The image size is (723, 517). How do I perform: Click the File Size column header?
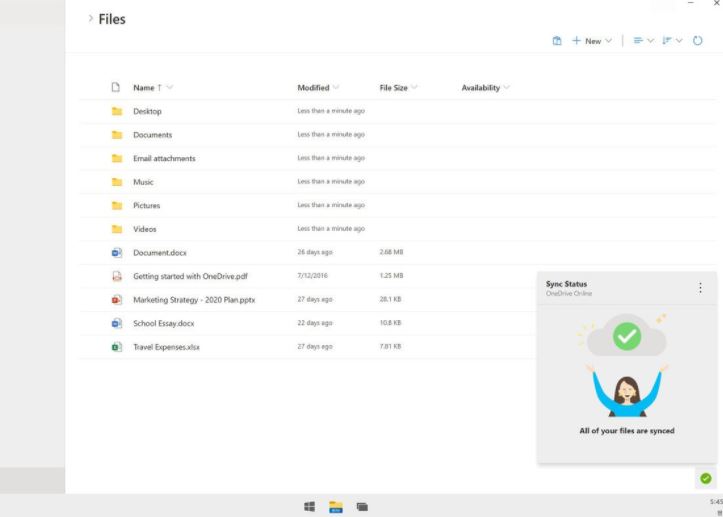click(x=393, y=88)
